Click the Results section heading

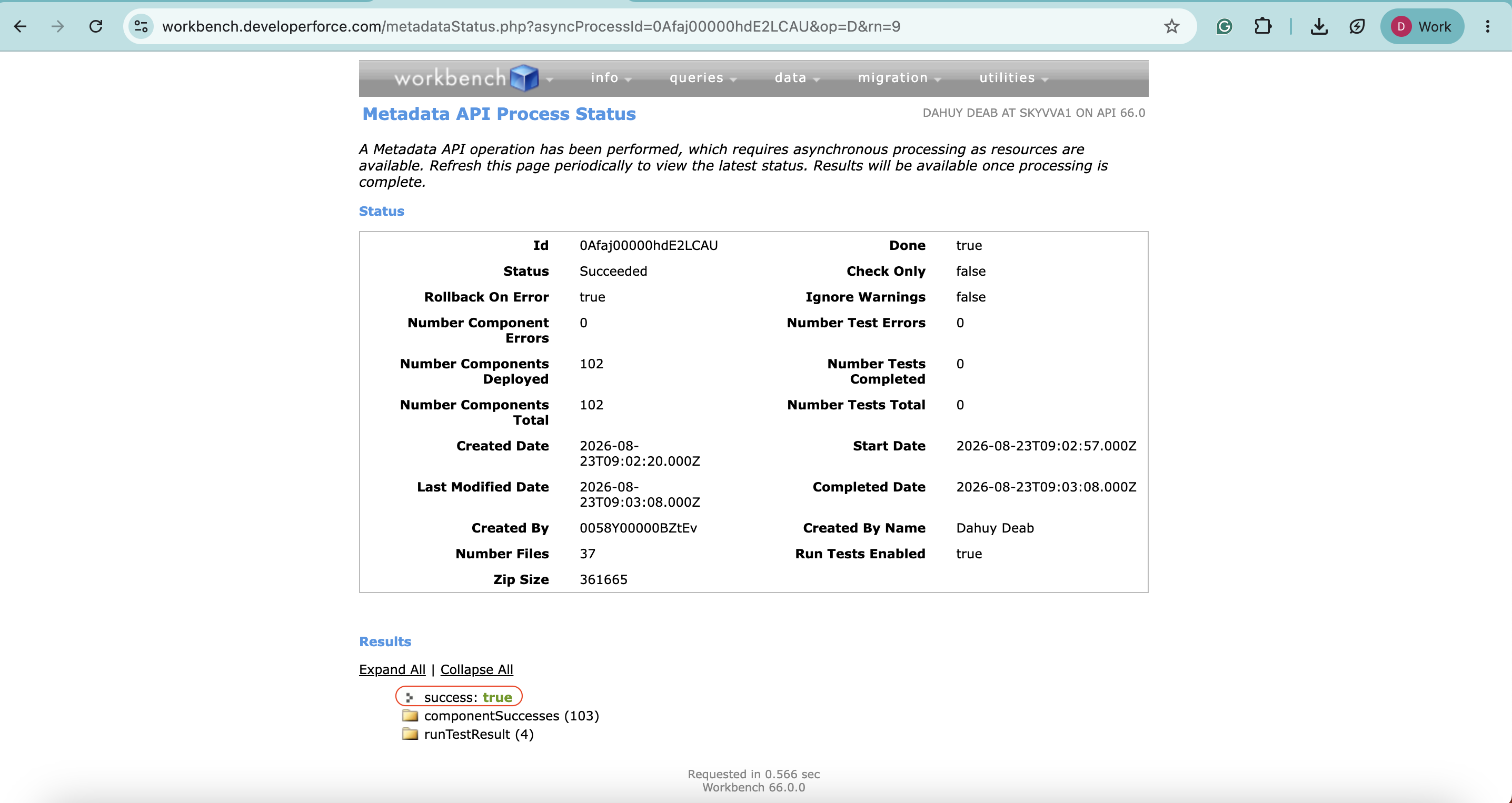385,641
